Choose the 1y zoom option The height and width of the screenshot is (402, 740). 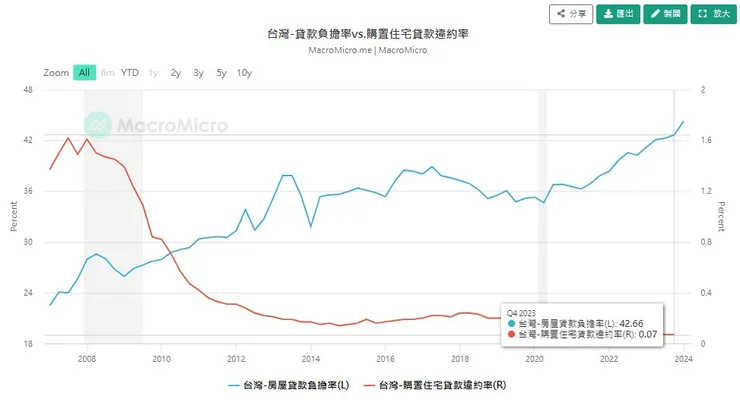click(153, 73)
